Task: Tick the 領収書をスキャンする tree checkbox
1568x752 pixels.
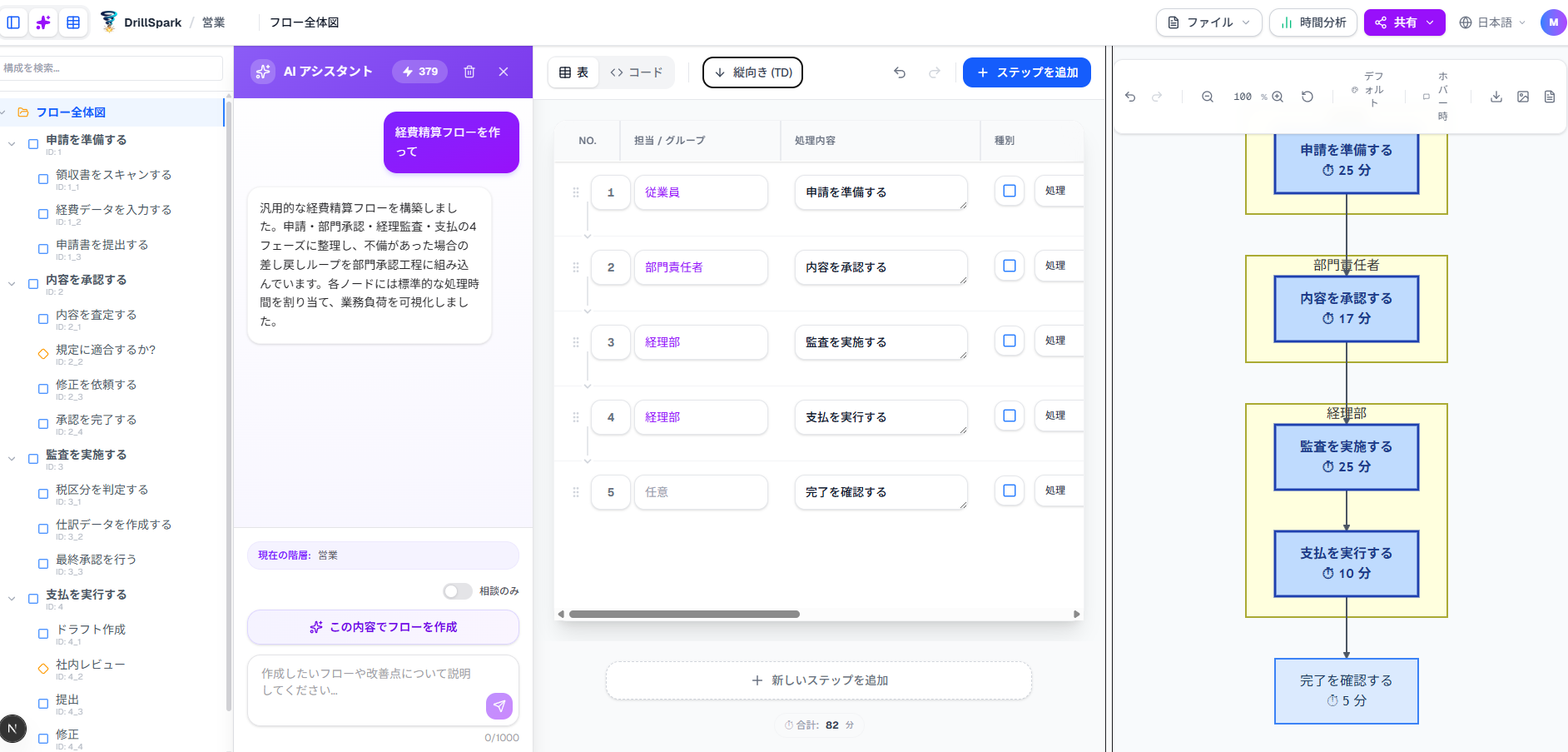Action: click(x=43, y=179)
